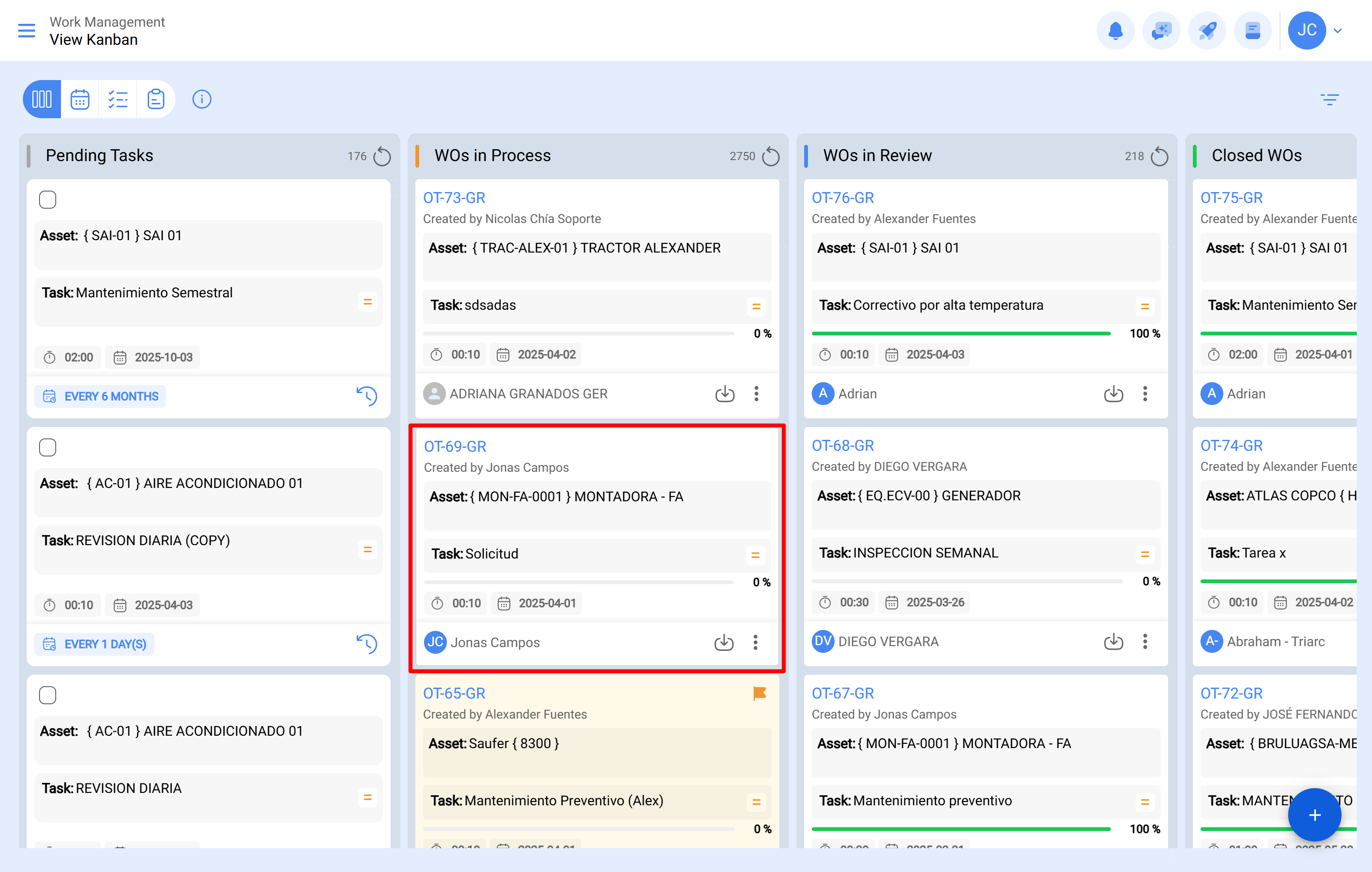Click the OT-76-GR 100% progress bar

(x=960, y=334)
